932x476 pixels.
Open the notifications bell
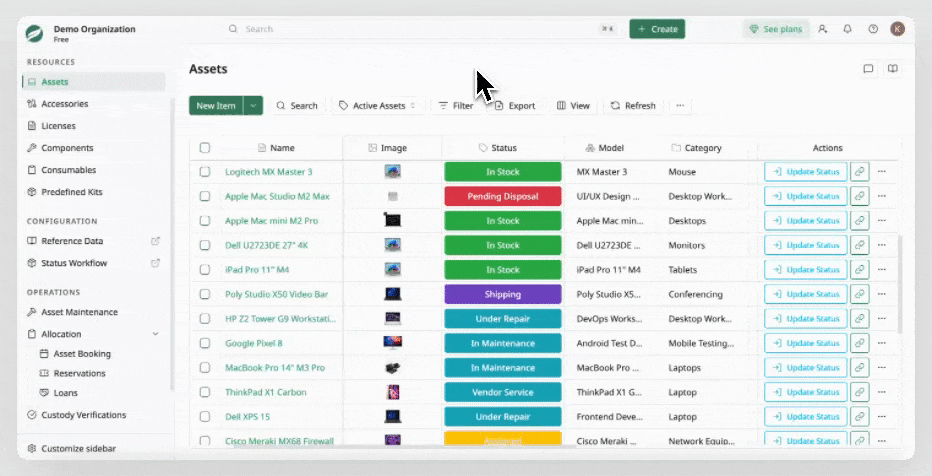click(x=848, y=29)
